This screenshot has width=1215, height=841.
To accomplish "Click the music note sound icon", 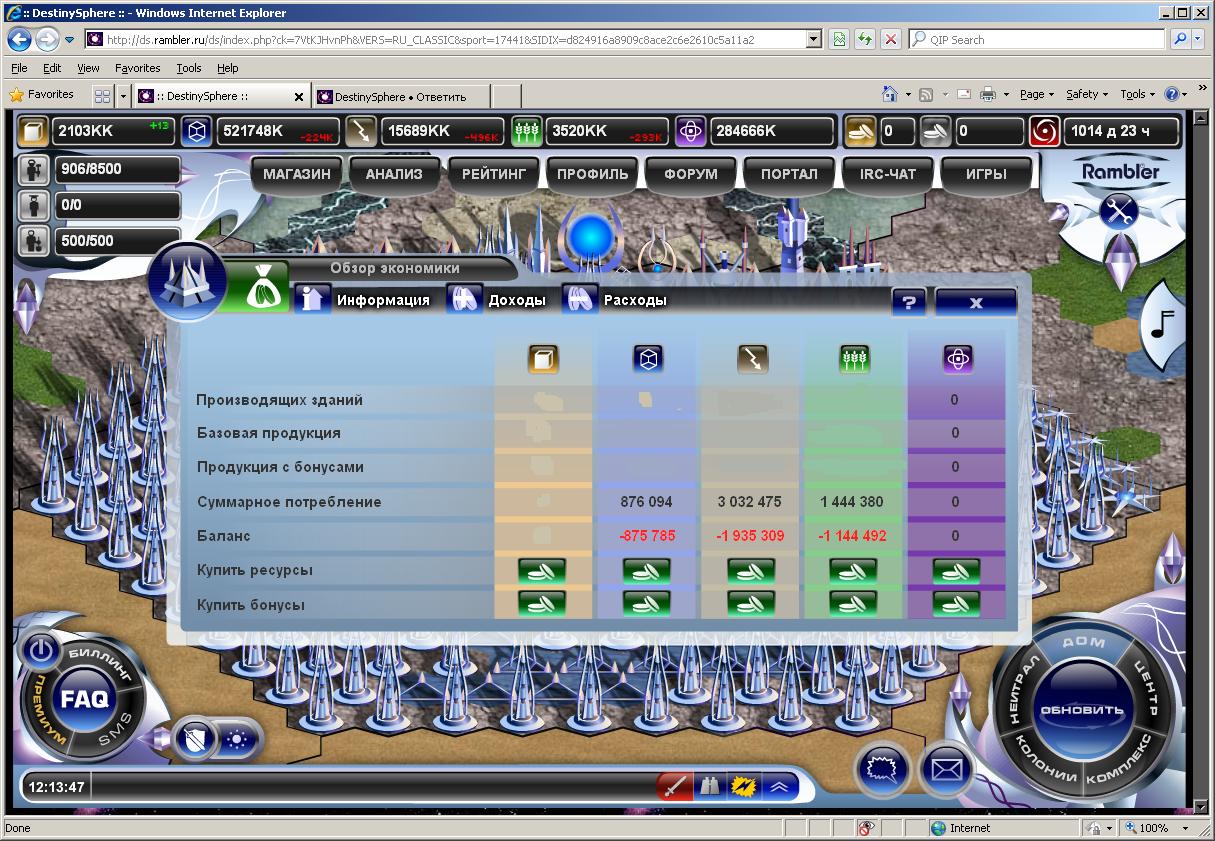I will [x=1163, y=323].
